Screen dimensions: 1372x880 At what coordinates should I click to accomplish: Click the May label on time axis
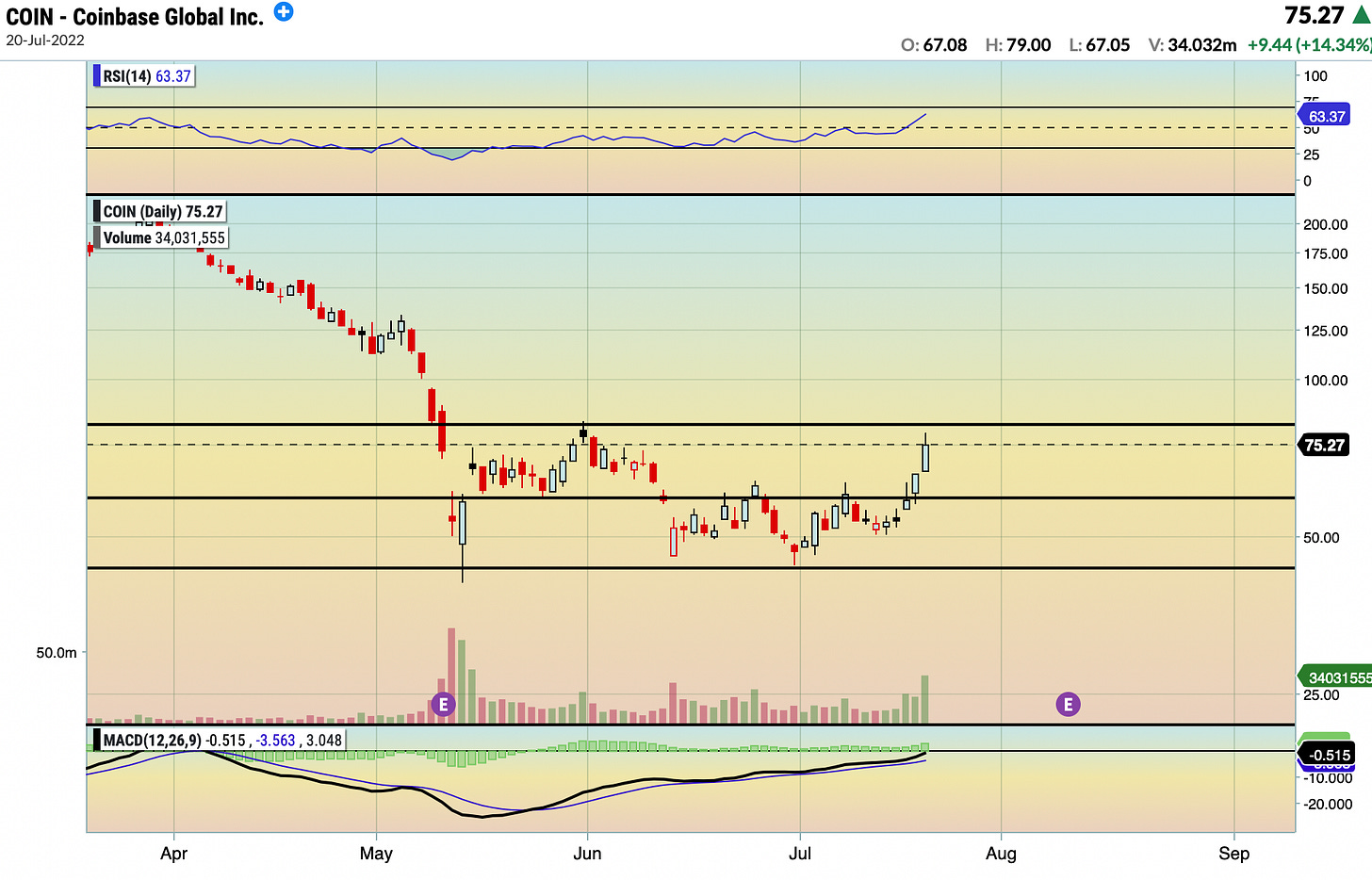point(376,854)
